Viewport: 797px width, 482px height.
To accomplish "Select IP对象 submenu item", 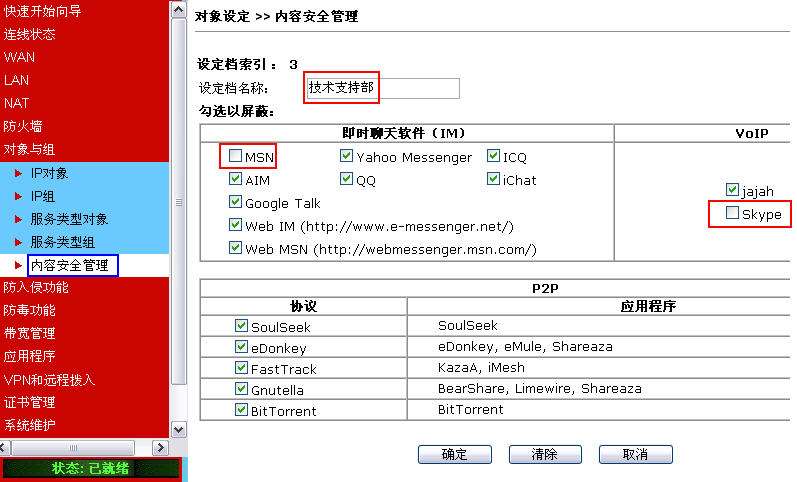I will coord(49,173).
